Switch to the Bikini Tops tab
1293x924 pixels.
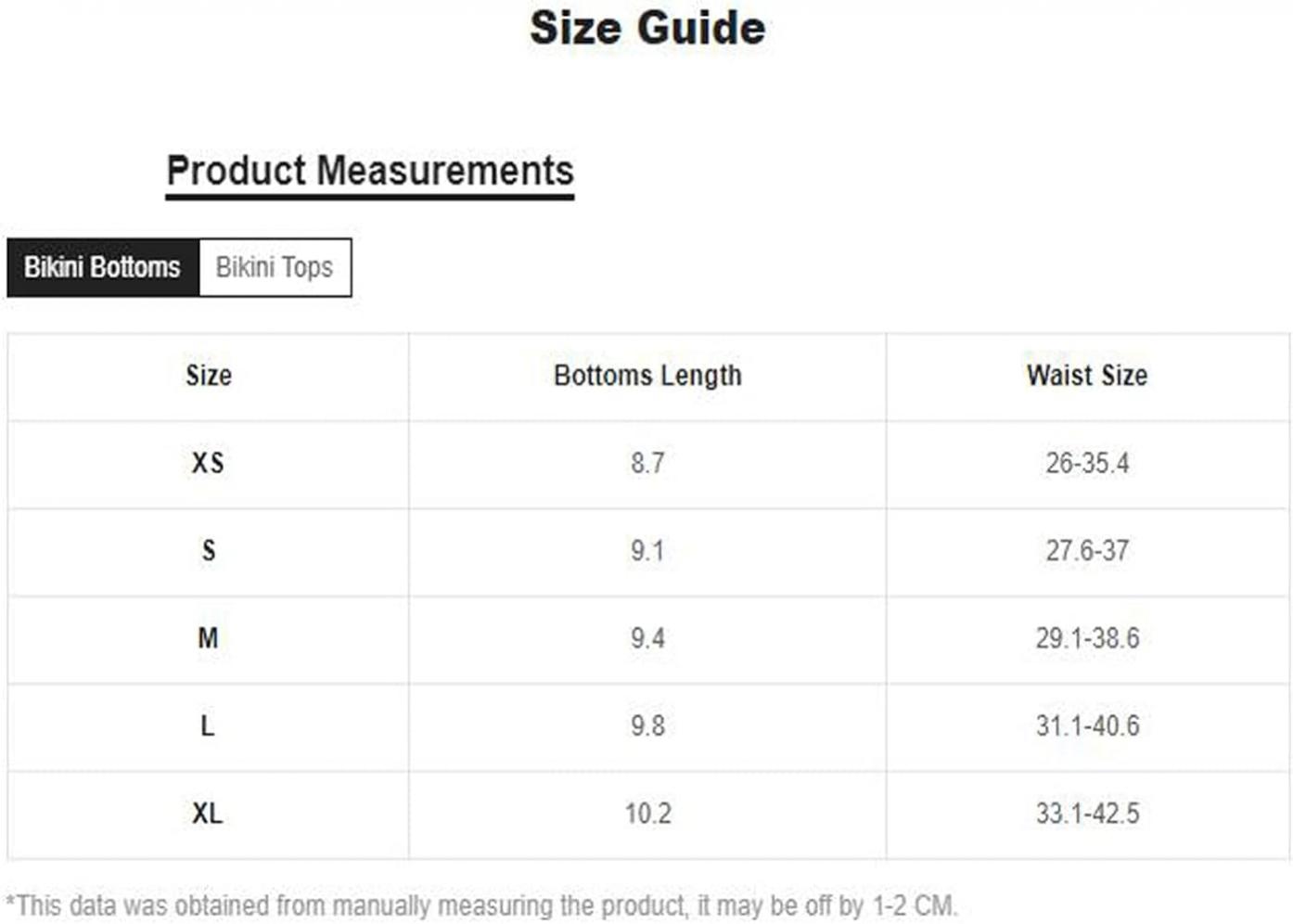(275, 267)
